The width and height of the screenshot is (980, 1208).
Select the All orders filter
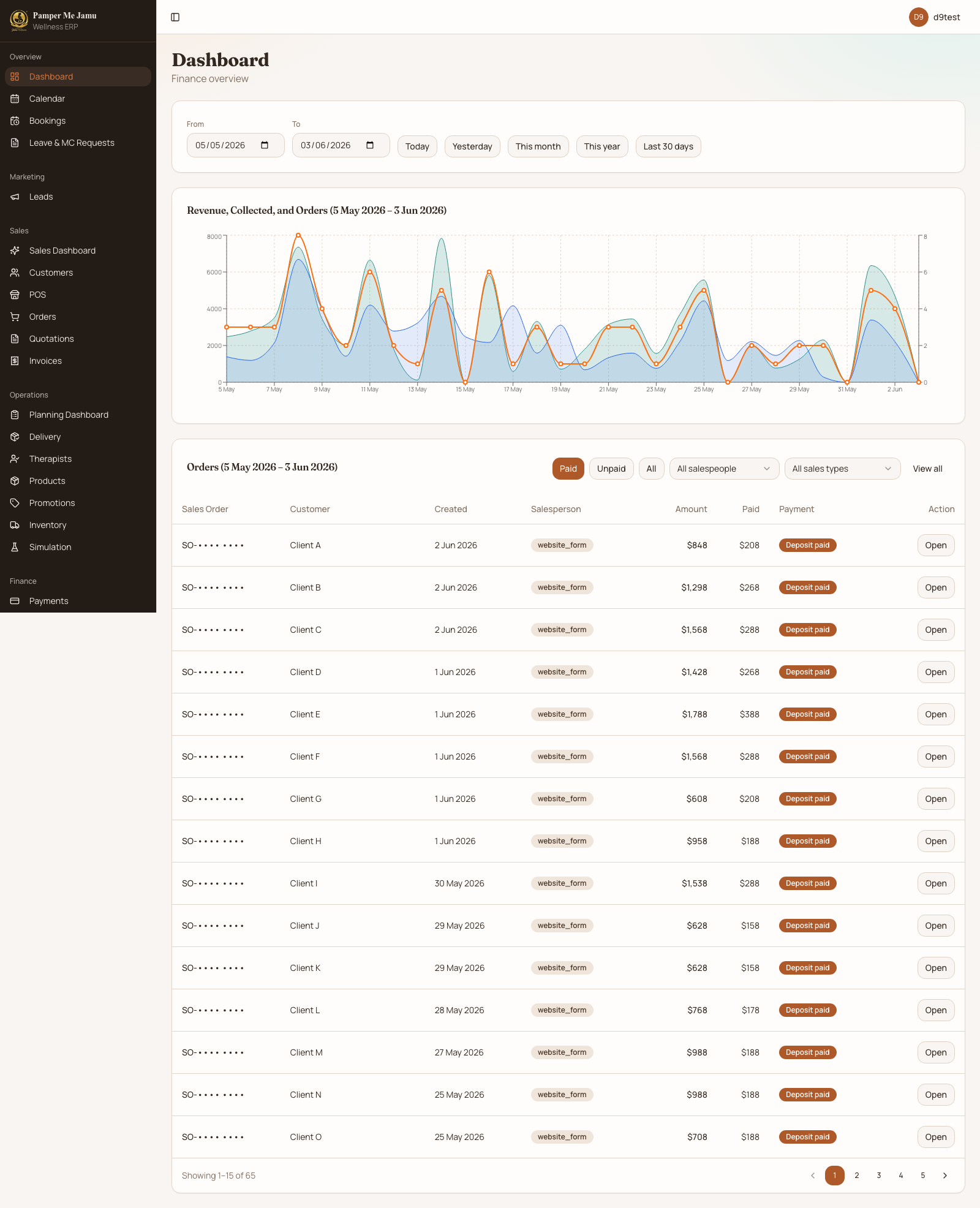(652, 469)
